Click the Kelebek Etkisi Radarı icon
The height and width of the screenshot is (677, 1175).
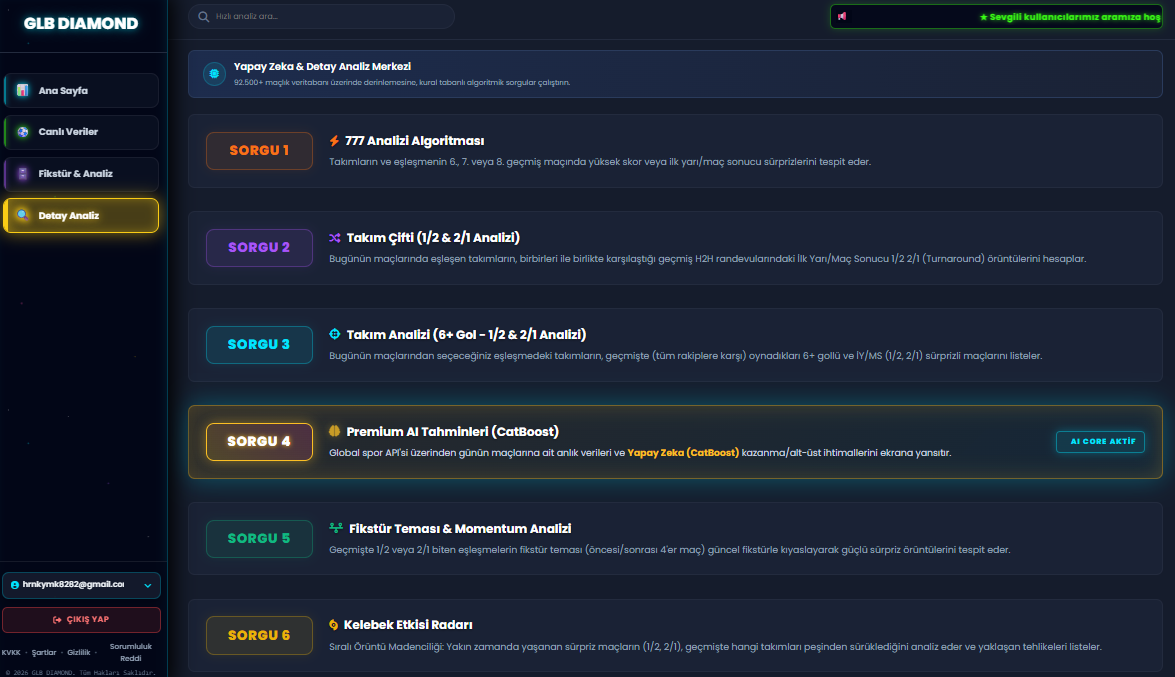(333, 625)
